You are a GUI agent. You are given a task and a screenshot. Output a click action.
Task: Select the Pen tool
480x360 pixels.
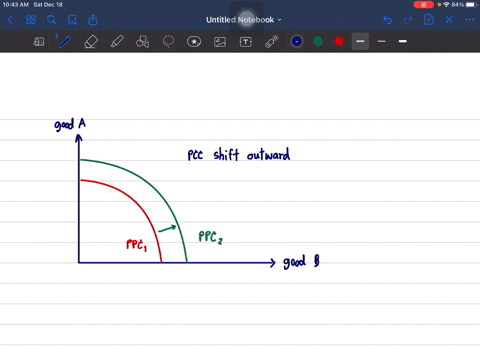[64, 41]
